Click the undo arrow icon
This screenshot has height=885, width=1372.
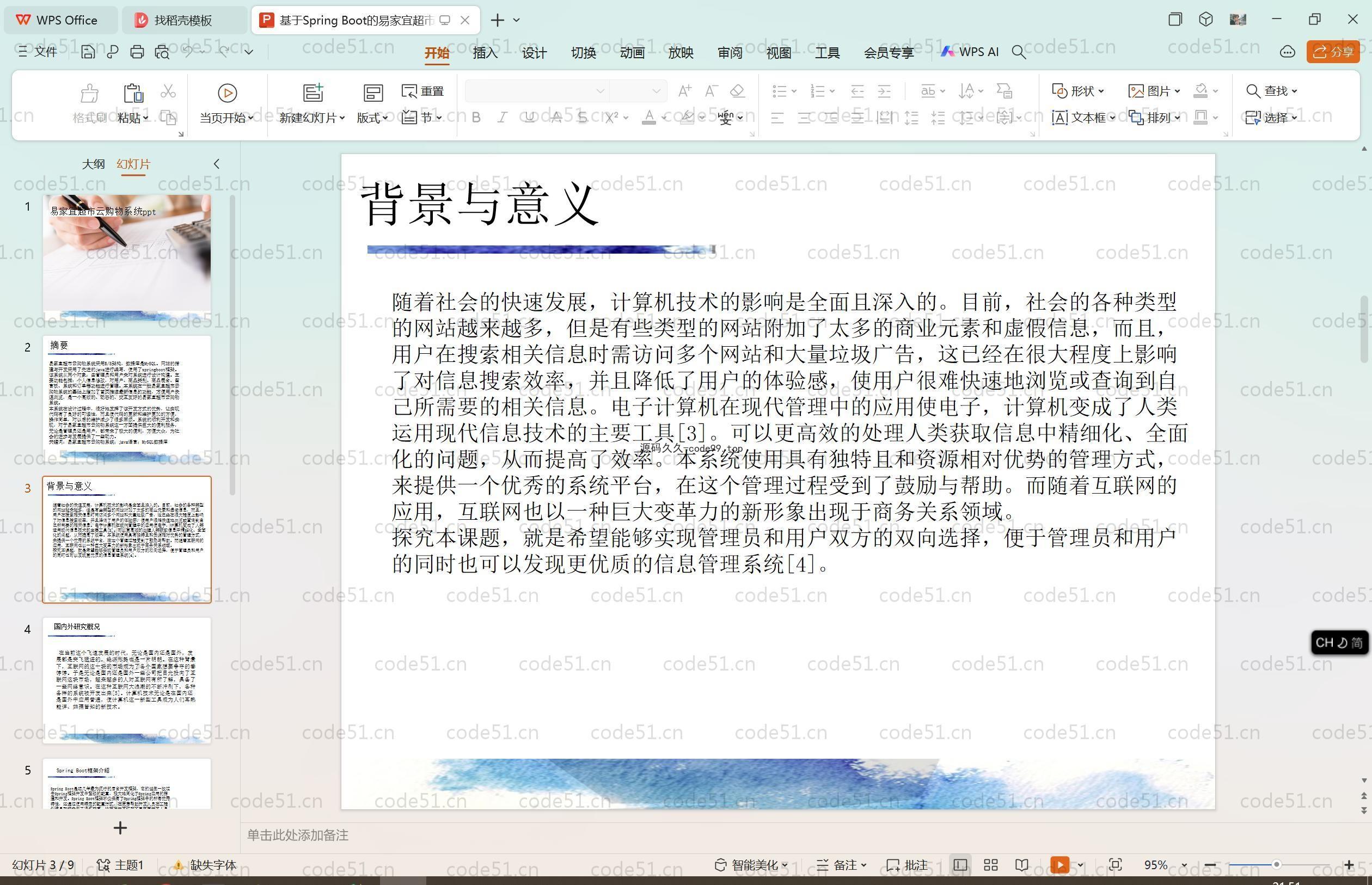(188, 52)
